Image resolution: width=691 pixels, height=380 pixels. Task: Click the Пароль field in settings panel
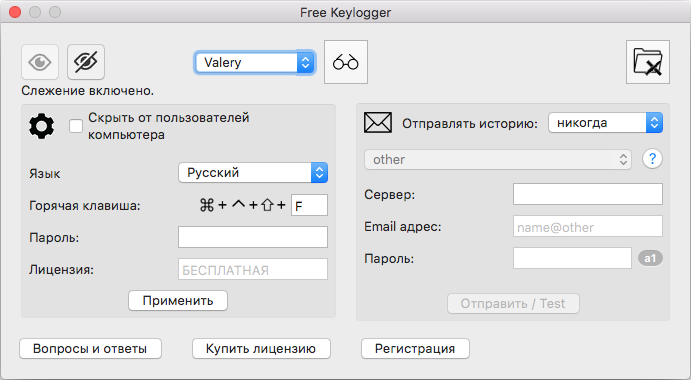pos(253,237)
